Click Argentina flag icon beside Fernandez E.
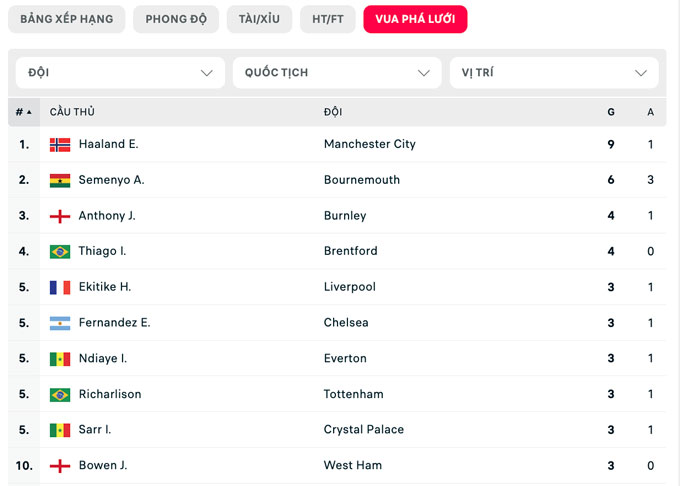 click(60, 323)
